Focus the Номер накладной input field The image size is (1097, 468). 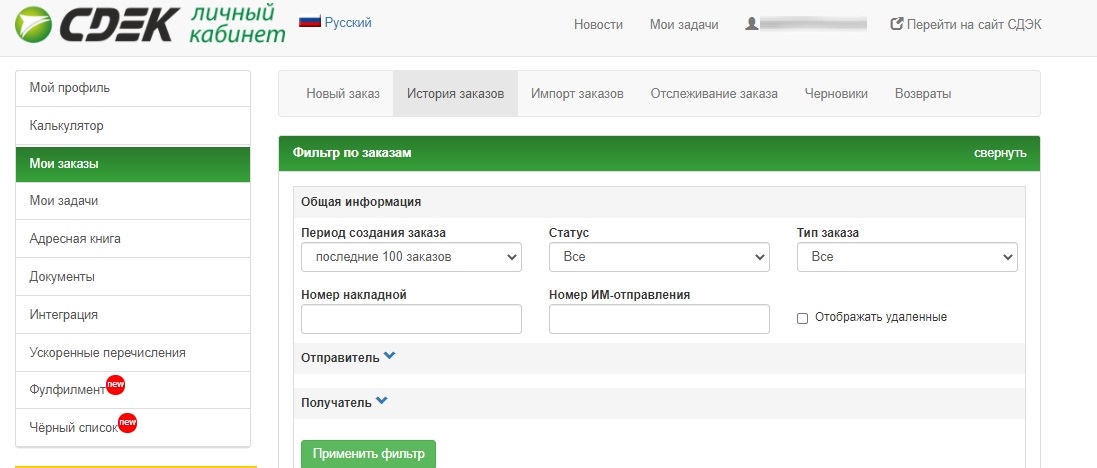411,319
